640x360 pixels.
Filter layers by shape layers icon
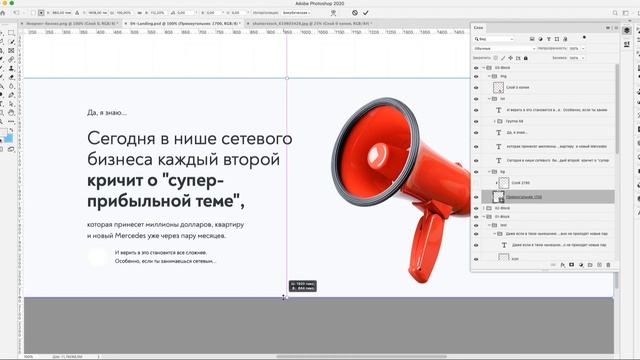click(557, 39)
